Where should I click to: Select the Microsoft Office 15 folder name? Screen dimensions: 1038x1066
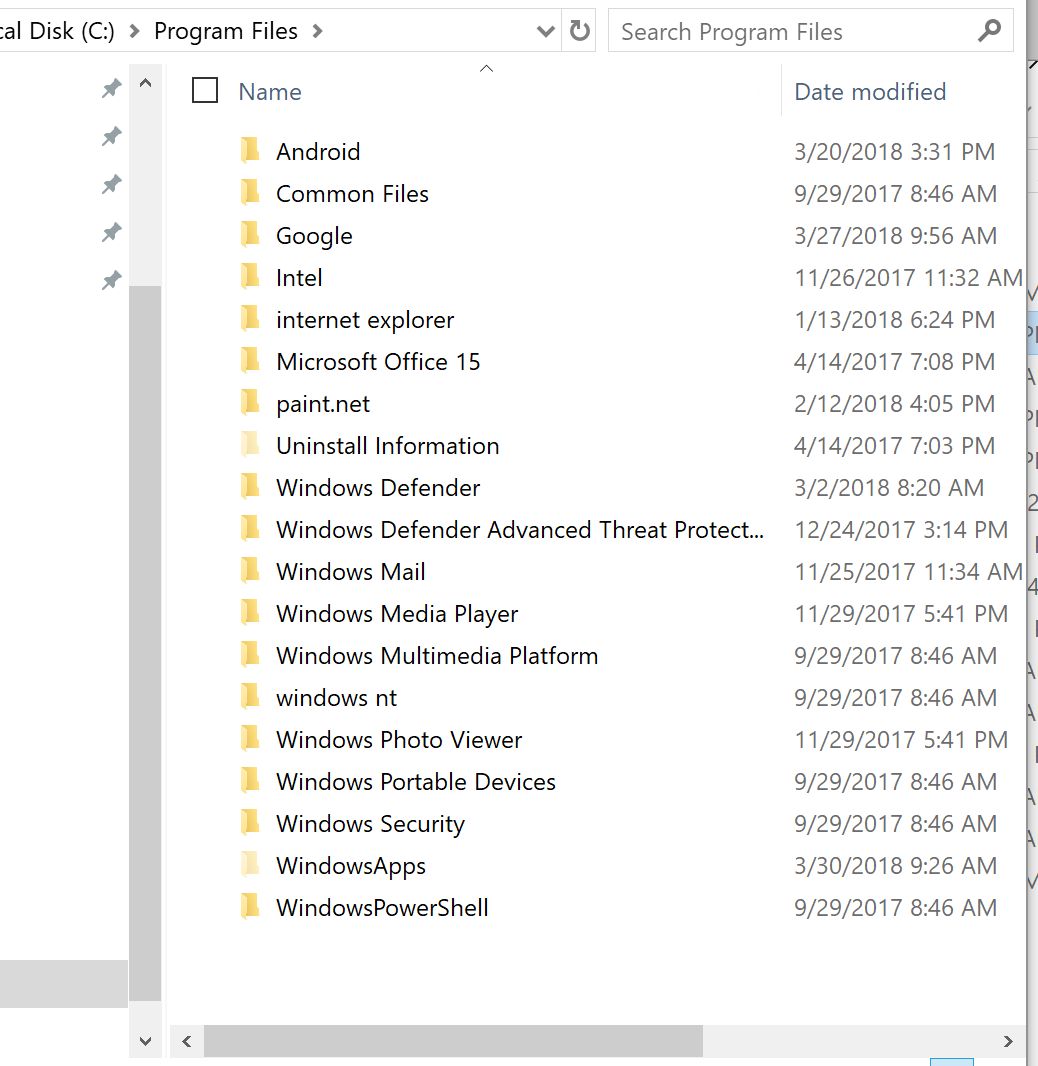click(x=378, y=362)
